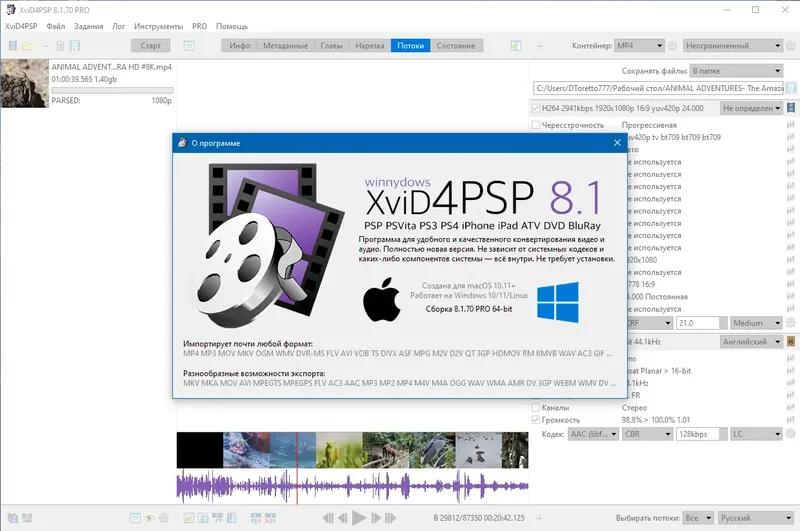Click the plus icon after the frame counter
The width and height of the screenshot is (800, 531).
tap(539, 518)
